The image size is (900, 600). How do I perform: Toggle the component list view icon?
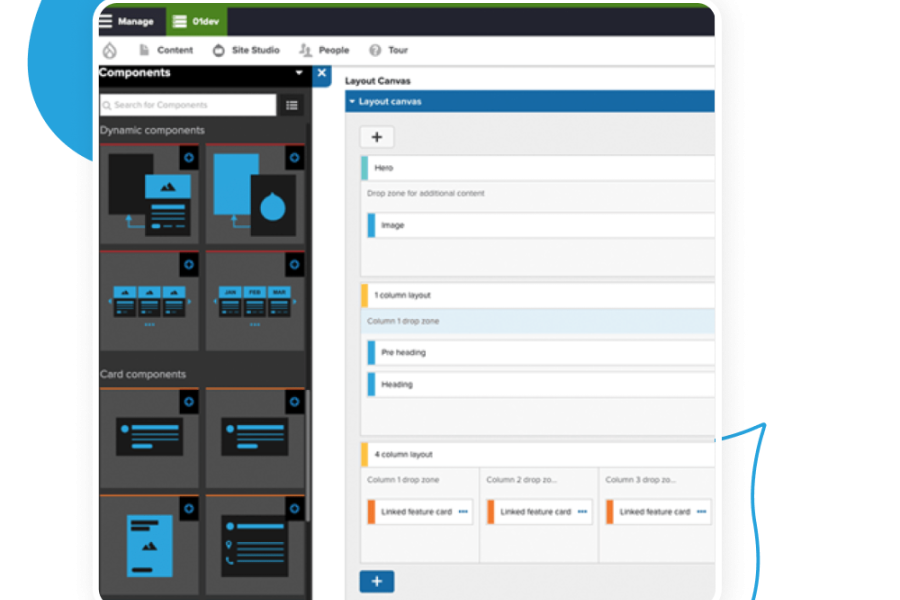(x=292, y=105)
